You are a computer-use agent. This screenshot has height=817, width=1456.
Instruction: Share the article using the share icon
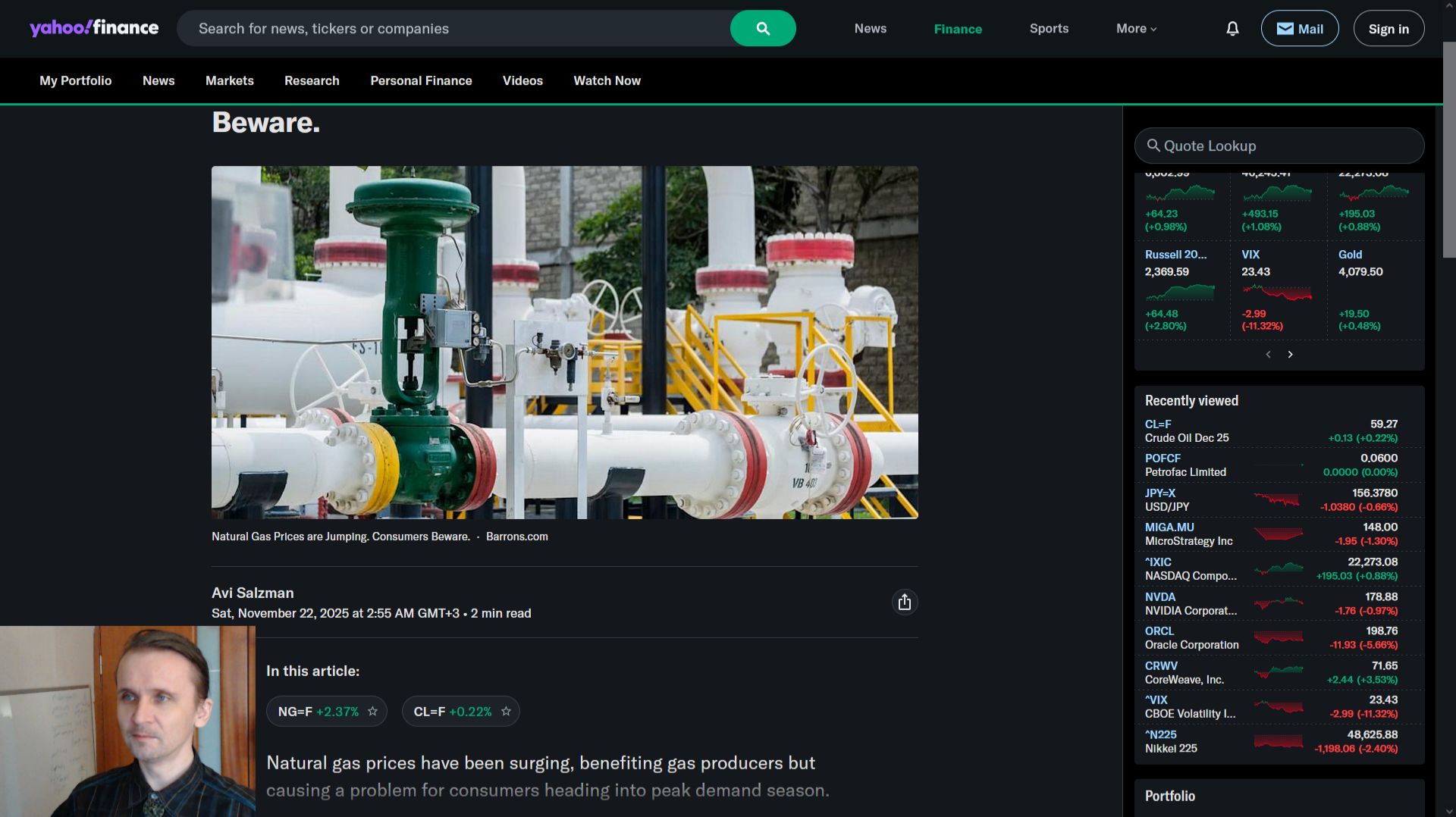pos(904,602)
